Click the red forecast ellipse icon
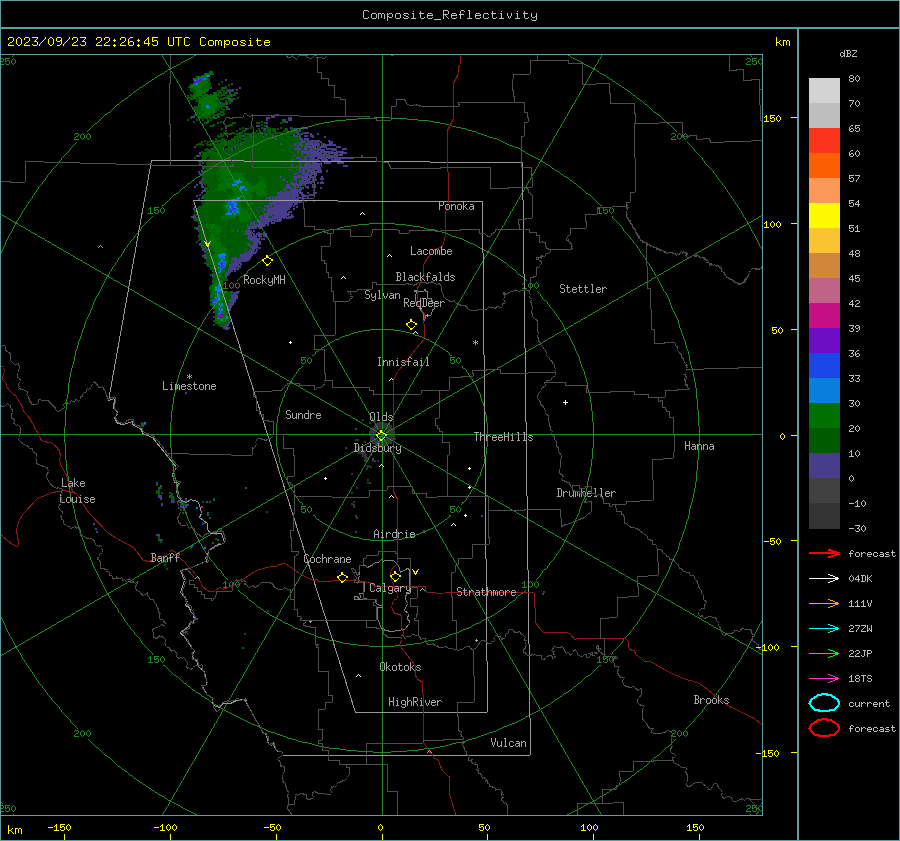Viewport: 900px width, 841px height. tap(824, 728)
